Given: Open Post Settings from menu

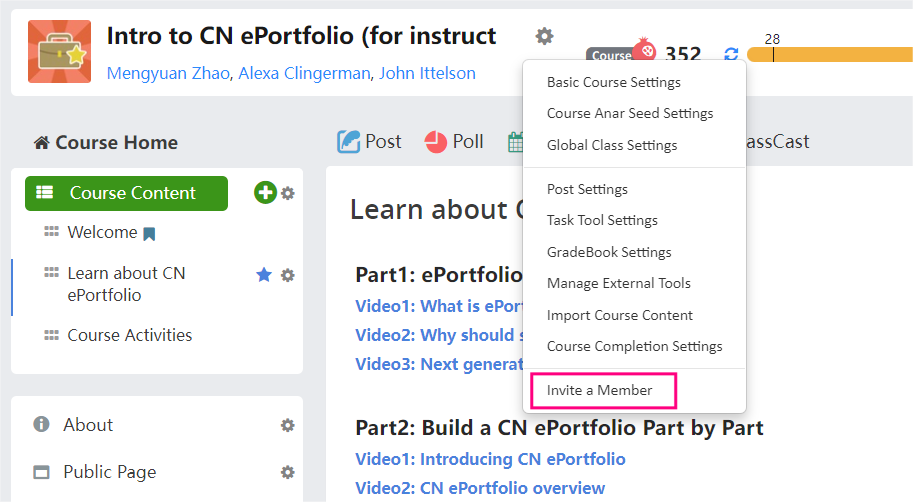Looking at the screenshot, I should pyautogui.click(x=587, y=189).
